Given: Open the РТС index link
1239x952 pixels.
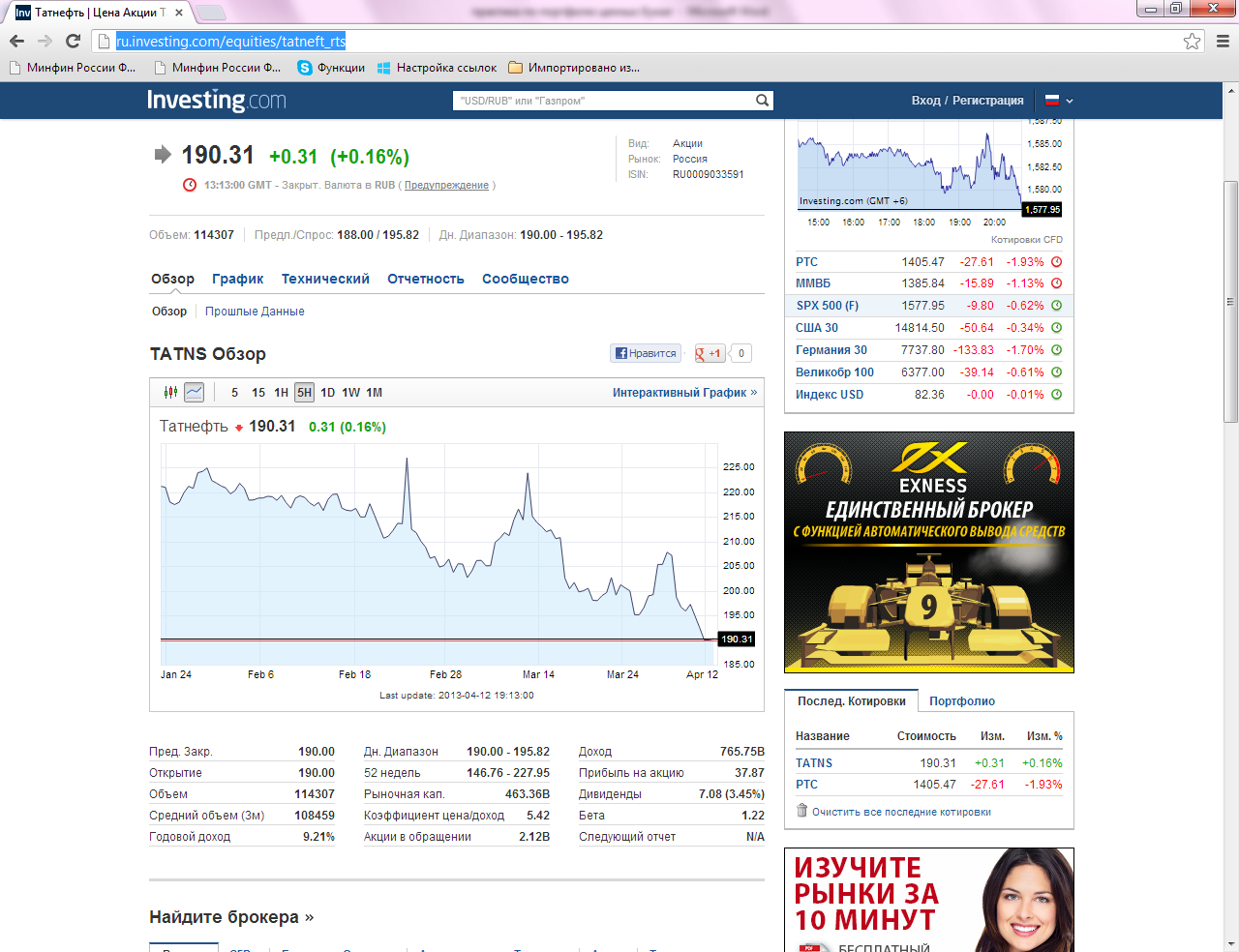Looking at the screenshot, I should coord(806,262).
